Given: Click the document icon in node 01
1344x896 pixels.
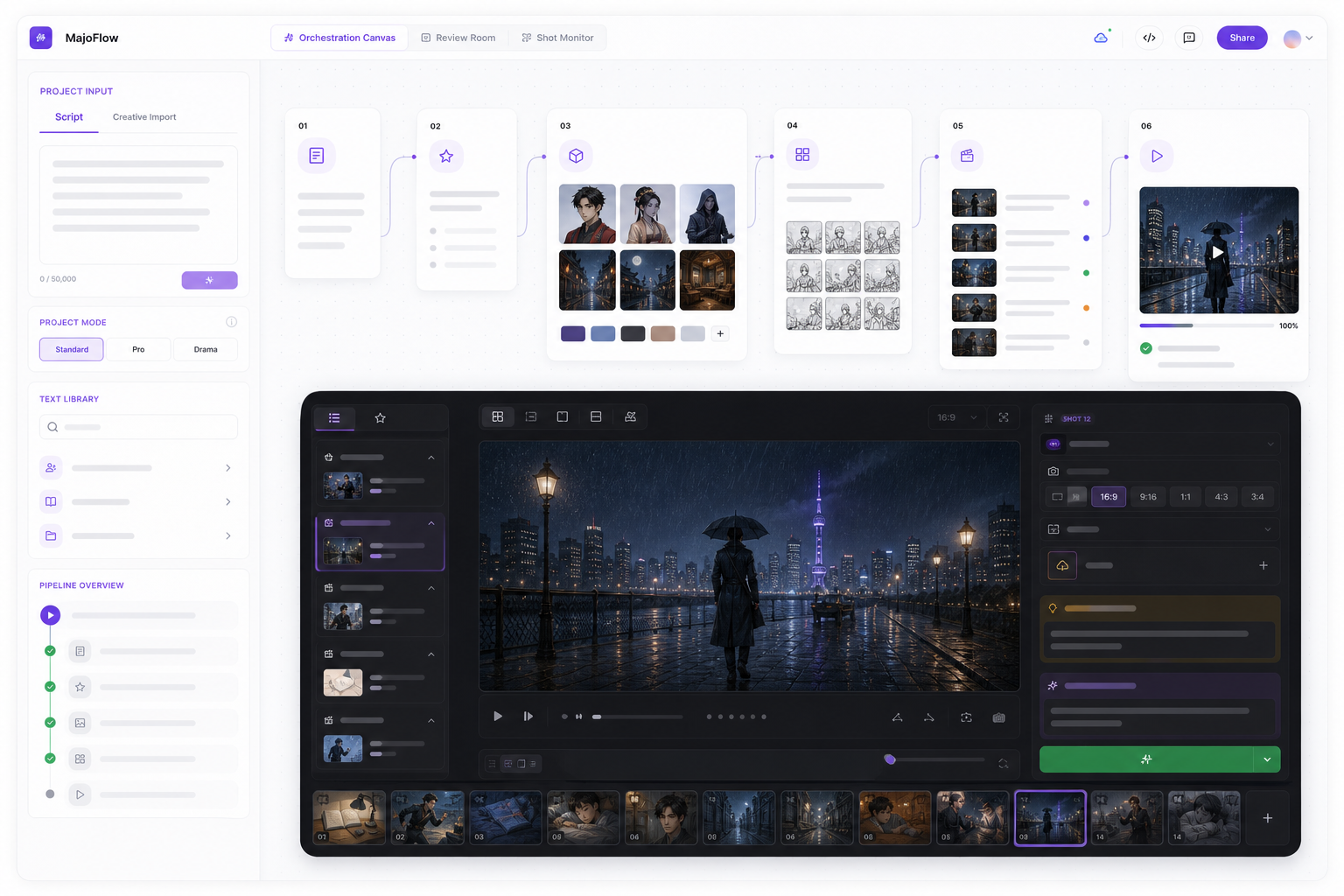Looking at the screenshot, I should click(317, 156).
